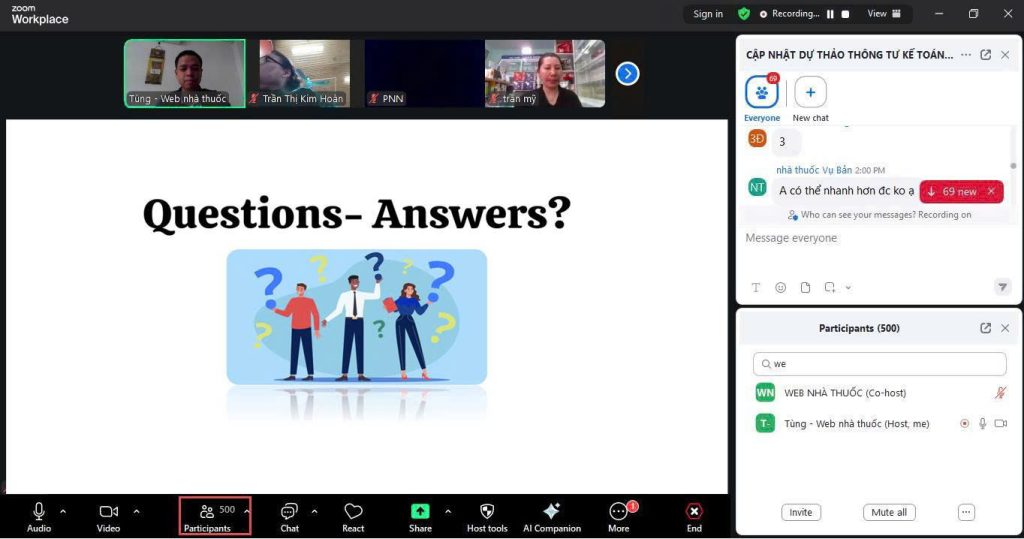1024x539 pixels.
Task: Click the emoji icon in chat
Action: tap(780, 287)
